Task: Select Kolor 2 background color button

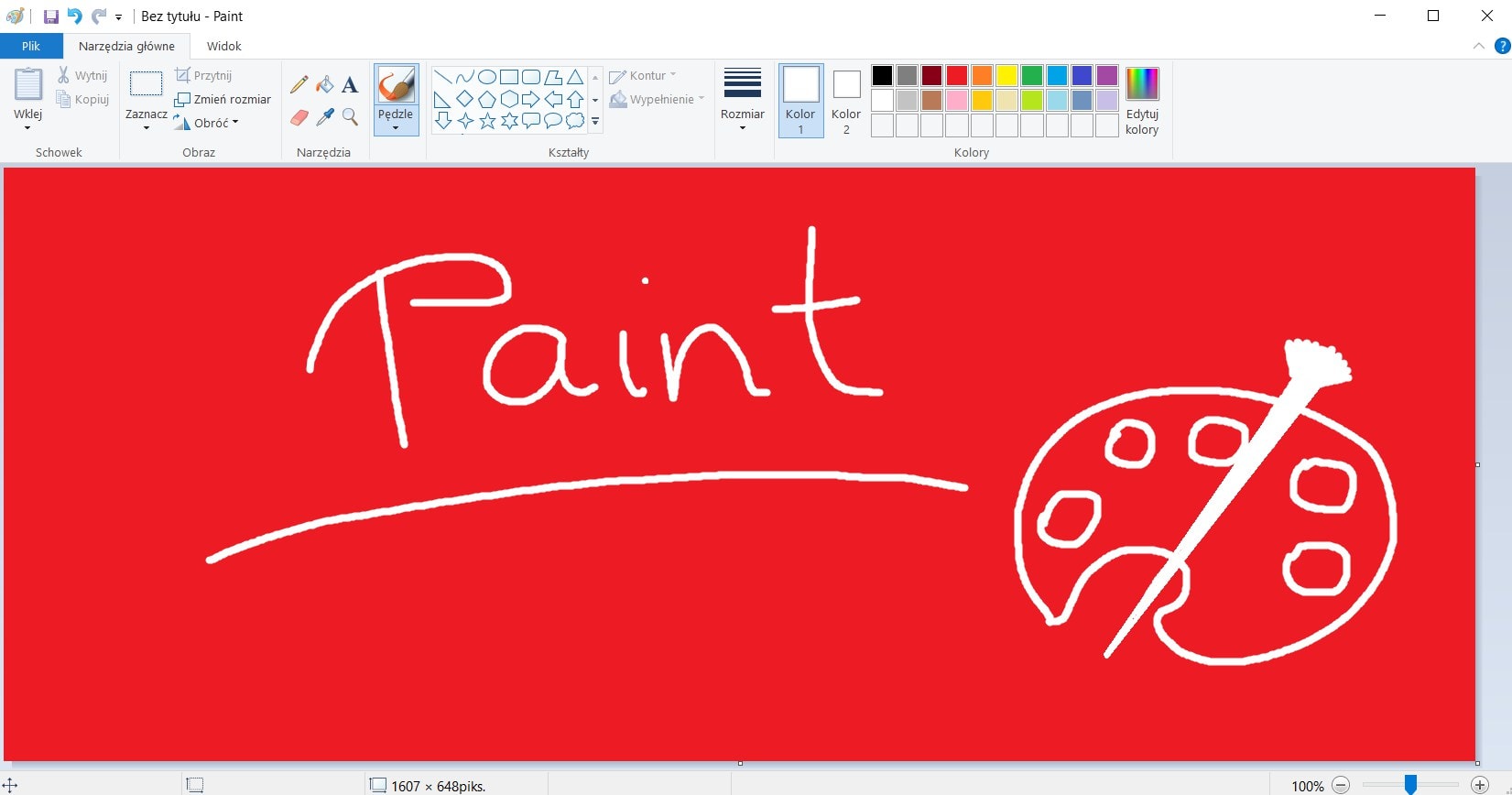Action: tap(846, 101)
